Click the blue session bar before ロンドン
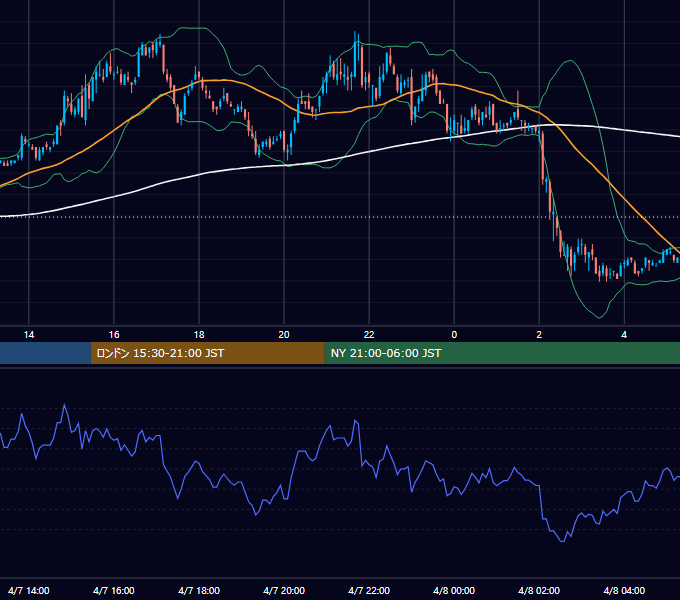680x600 pixels. (x=45, y=353)
